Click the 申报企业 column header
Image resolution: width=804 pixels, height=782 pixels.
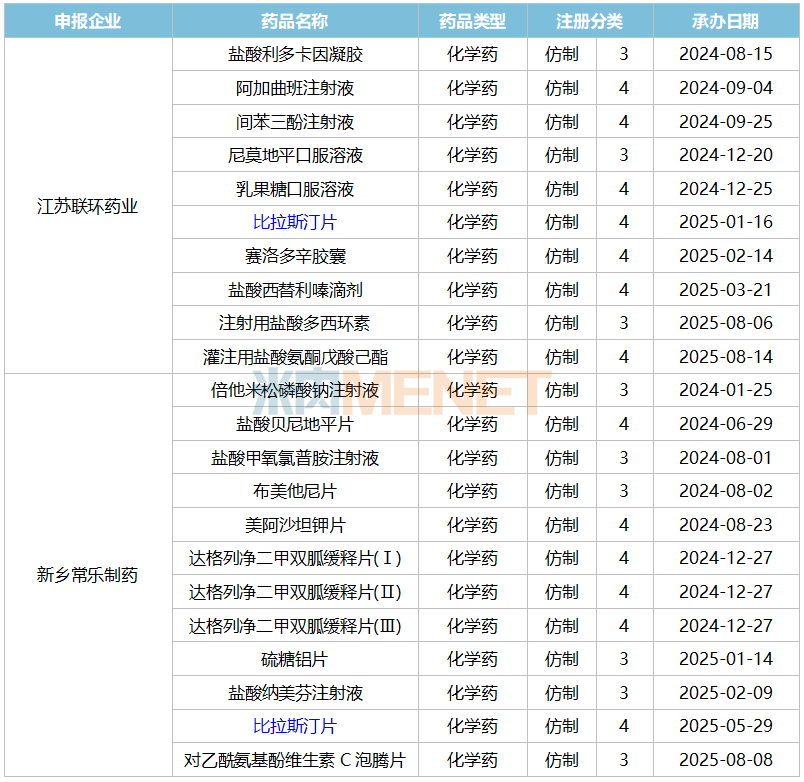88,22
